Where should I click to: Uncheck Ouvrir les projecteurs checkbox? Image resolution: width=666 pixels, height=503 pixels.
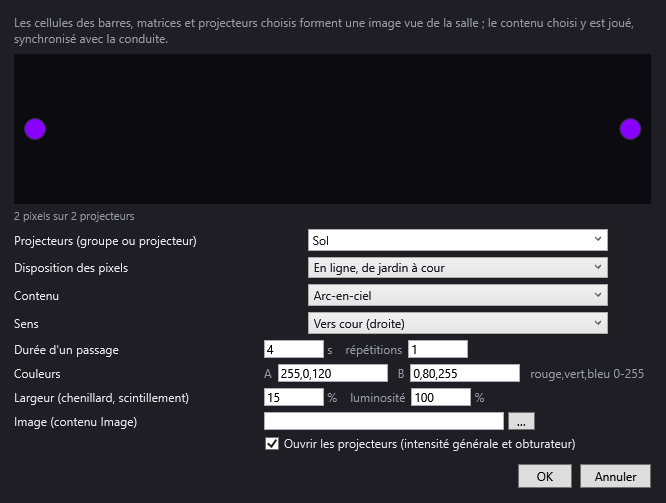tap(272, 444)
